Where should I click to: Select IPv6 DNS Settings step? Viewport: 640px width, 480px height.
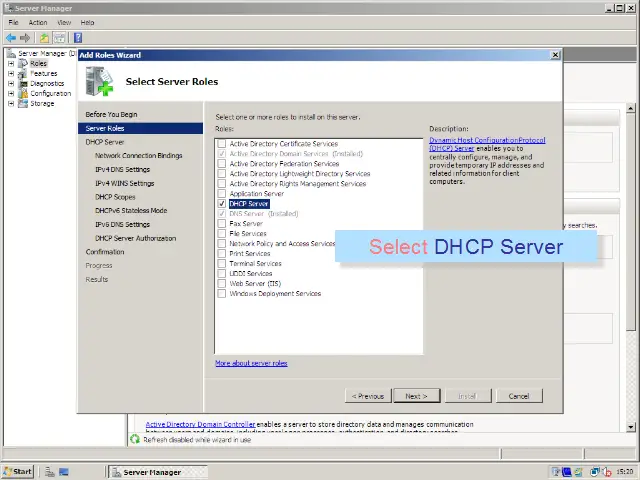point(122,224)
